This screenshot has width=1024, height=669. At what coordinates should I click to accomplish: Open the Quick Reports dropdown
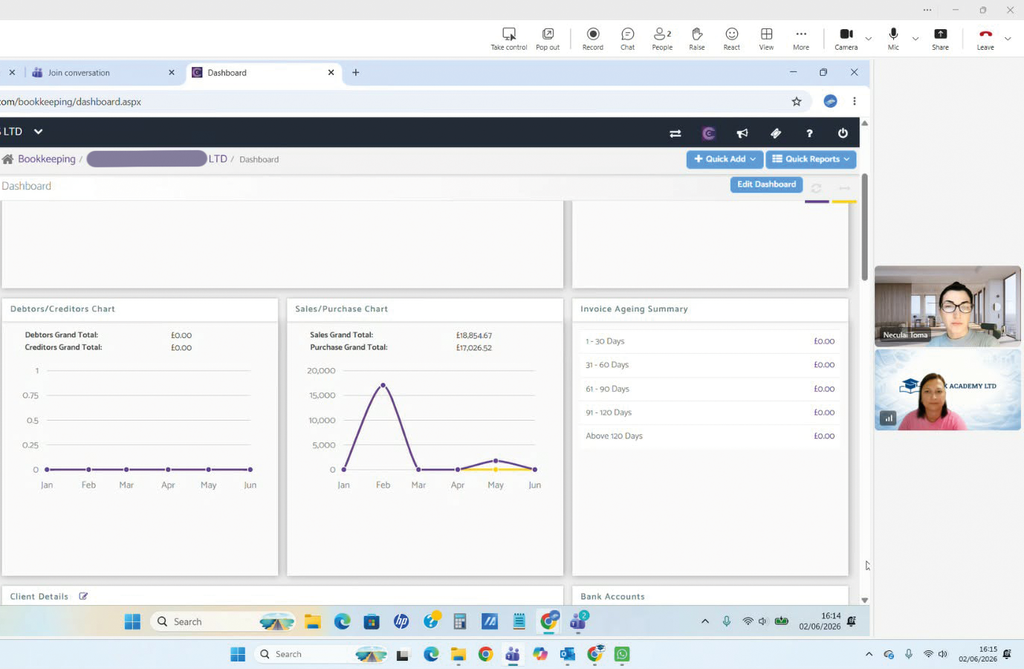pos(810,159)
